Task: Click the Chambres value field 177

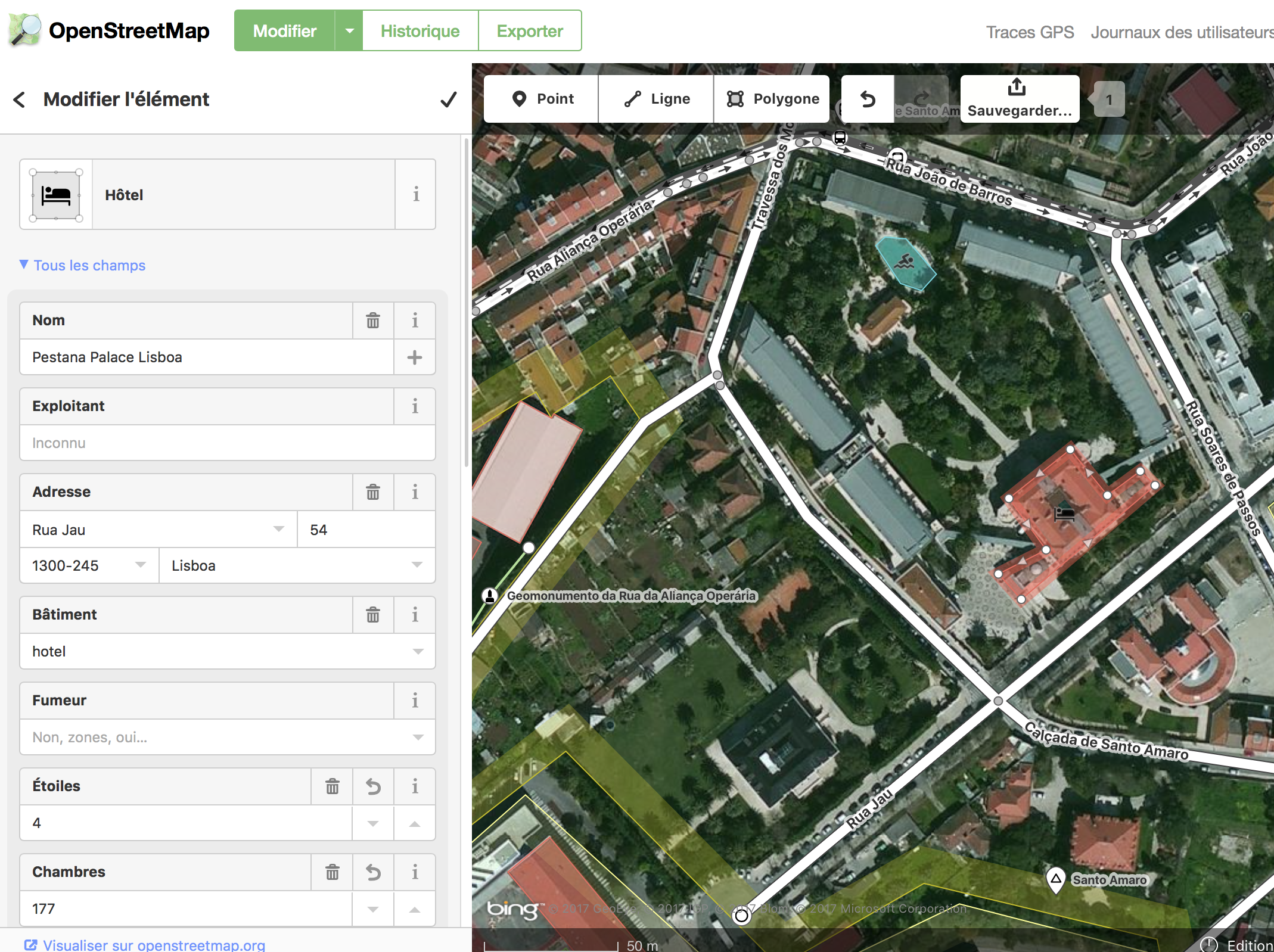Action: point(186,909)
